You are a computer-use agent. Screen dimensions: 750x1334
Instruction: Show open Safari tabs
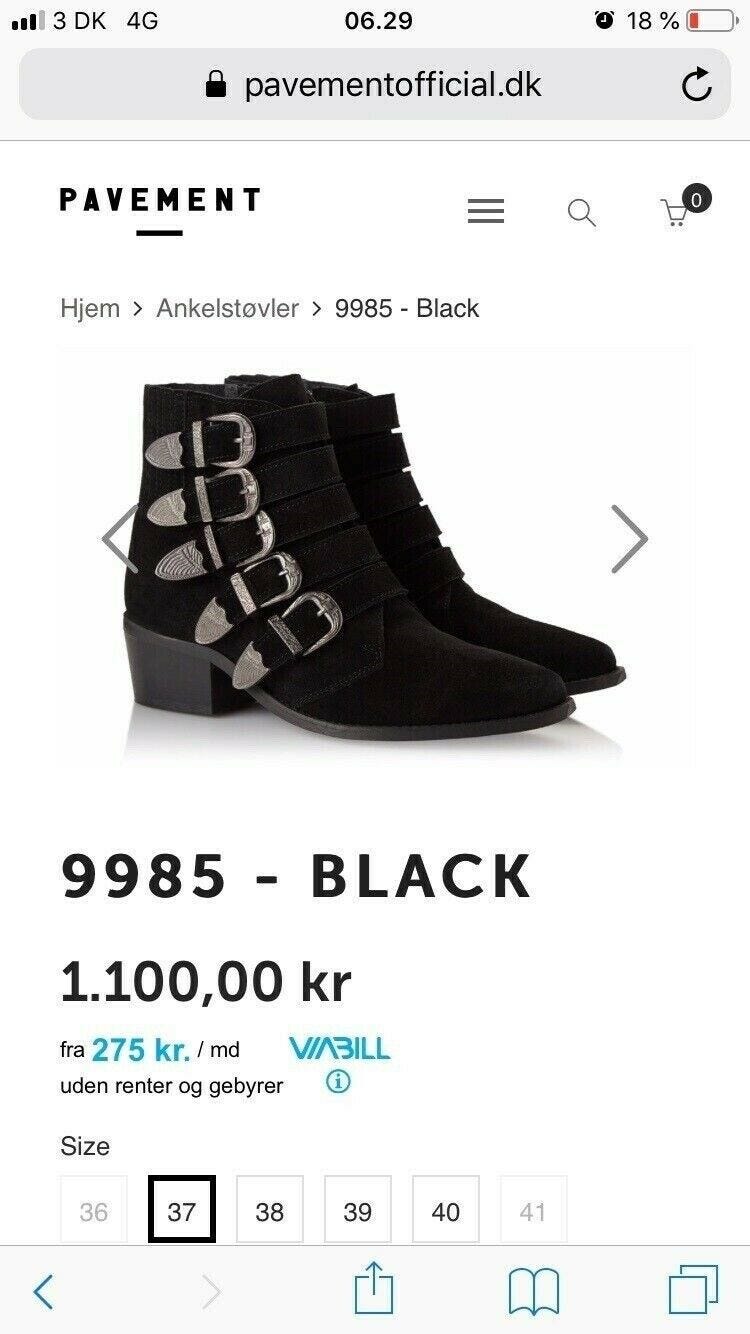point(693,1290)
